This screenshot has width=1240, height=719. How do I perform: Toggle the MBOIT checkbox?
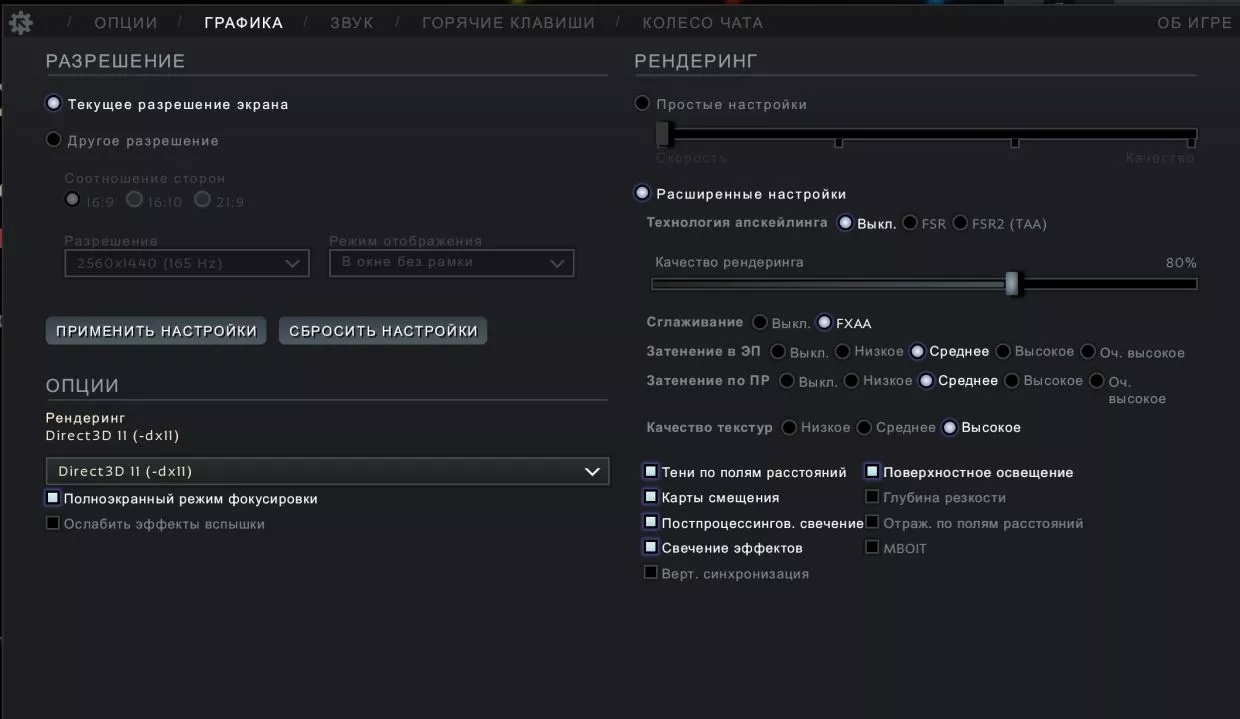(x=871, y=547)
